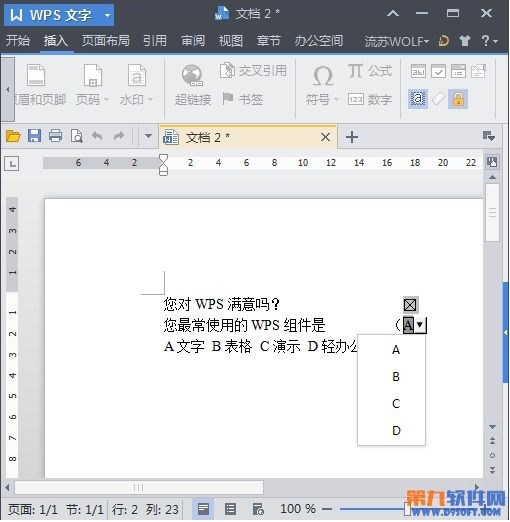510x522 pixels.
Task: Click the zoom out minus button
Action: 327,509
